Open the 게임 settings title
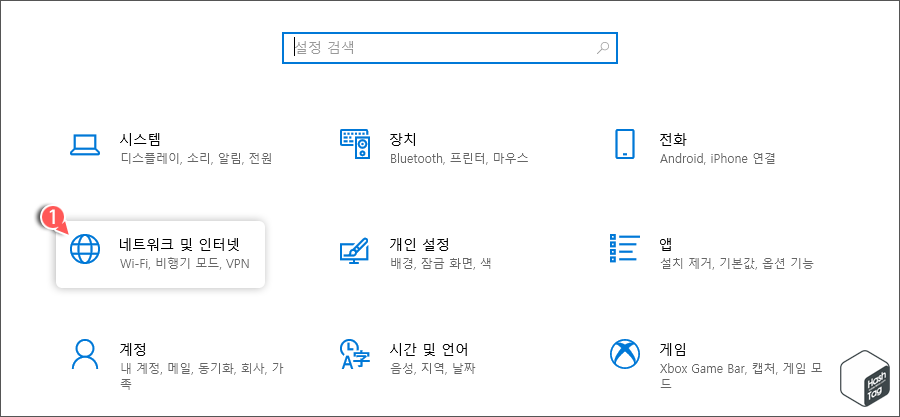Image resolution: width=900 pixels, height=417 pixels. click(x=673, y=349)
